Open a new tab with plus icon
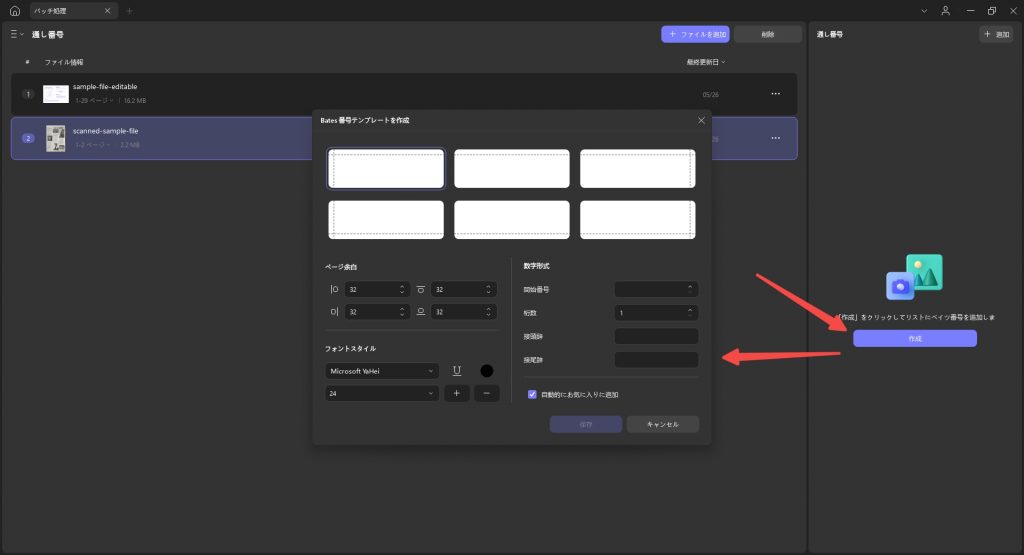This screenshot has height=555, width=1024. pos(129,11)
